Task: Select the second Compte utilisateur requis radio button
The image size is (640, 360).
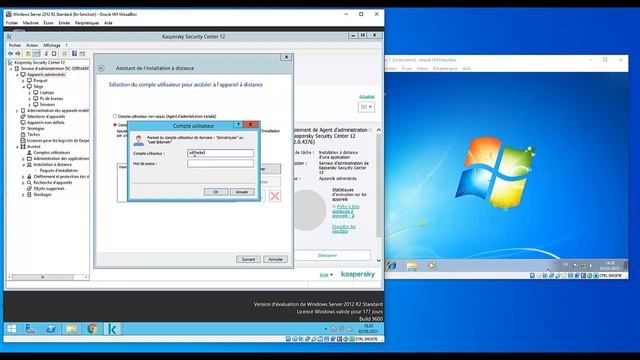Action: (x=115, y=124)
